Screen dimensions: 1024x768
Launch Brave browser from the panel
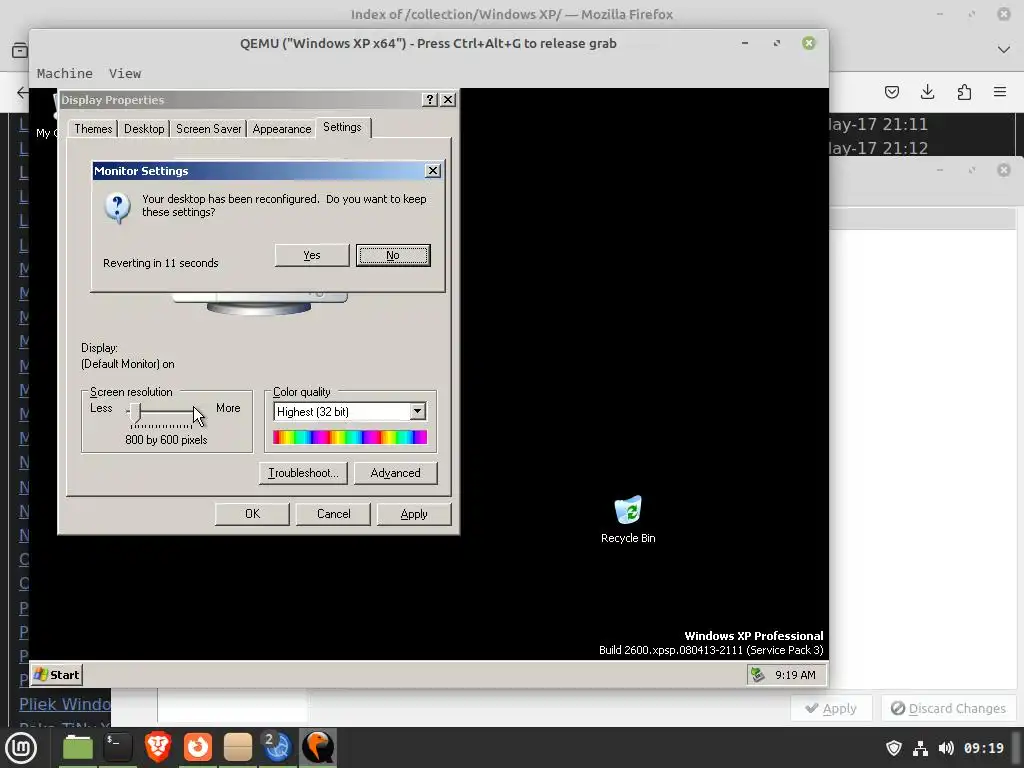[x=158, y=747]
